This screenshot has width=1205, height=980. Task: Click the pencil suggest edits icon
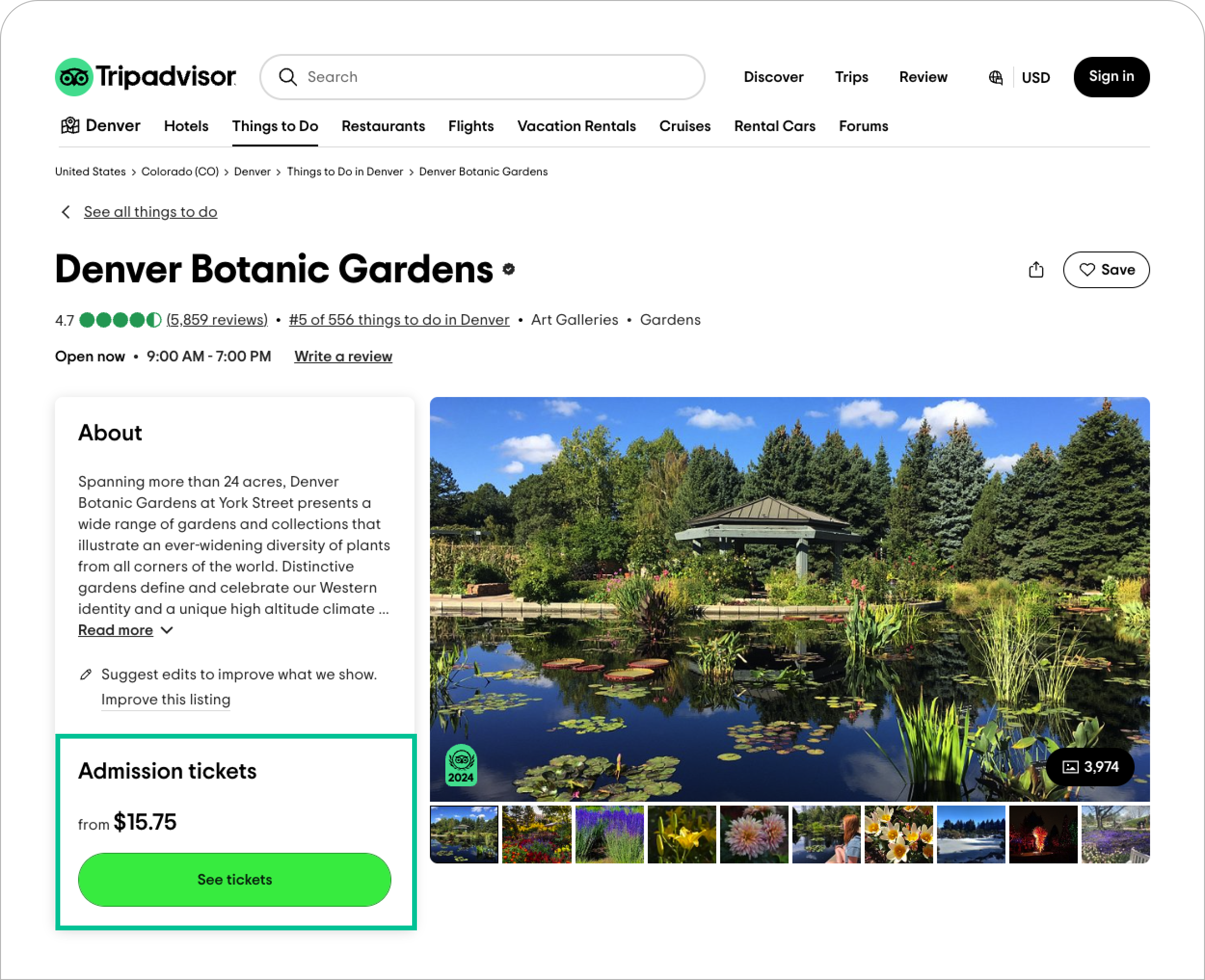tap(86, 674)
